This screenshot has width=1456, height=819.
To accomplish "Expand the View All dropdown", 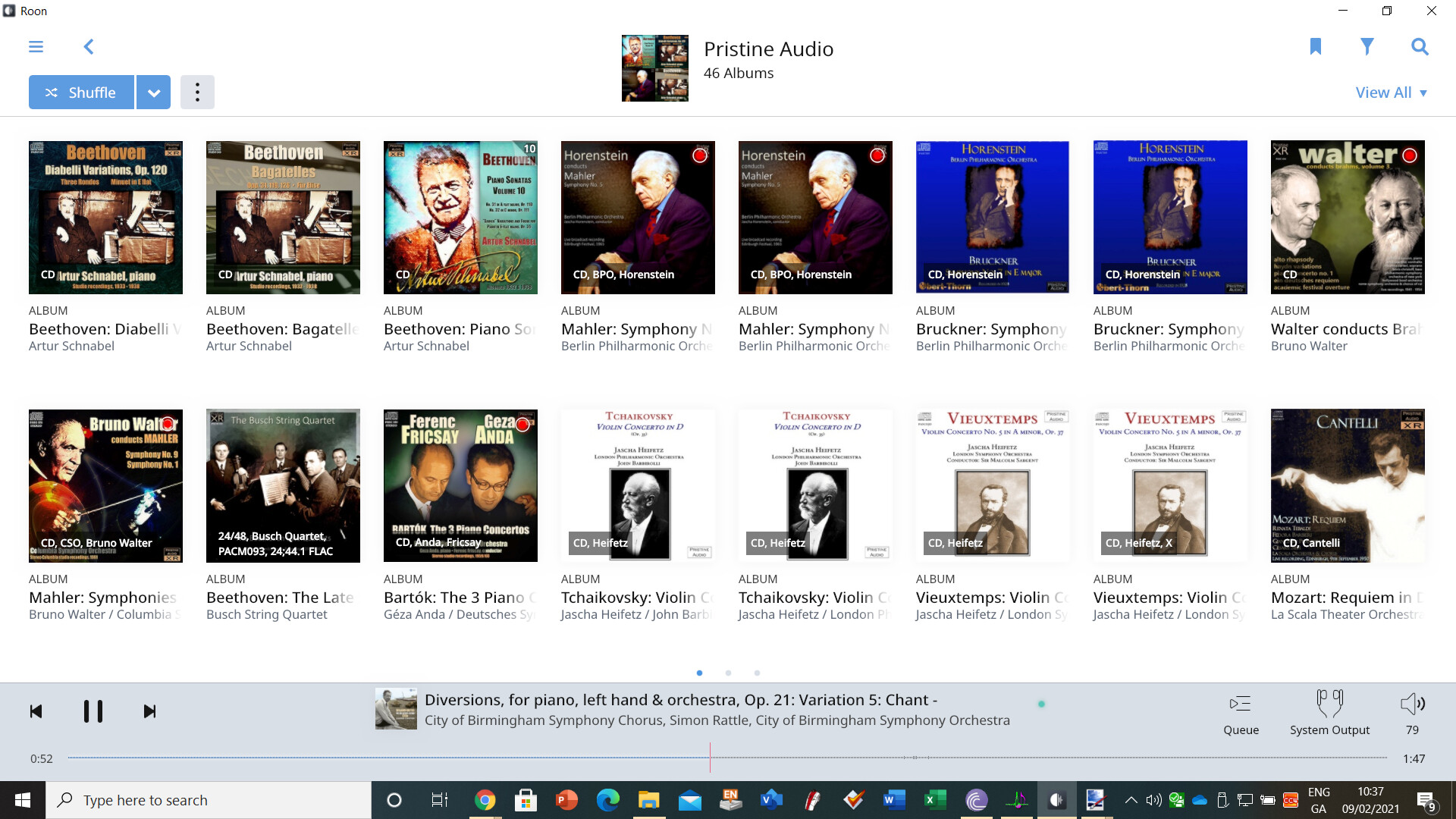I will [x=1391, y=93].
